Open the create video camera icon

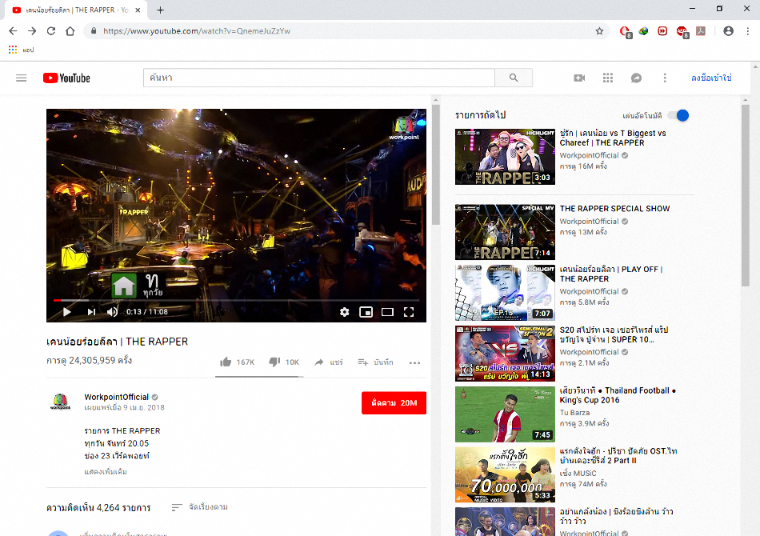pyautogui.click(x=579, y=78)
